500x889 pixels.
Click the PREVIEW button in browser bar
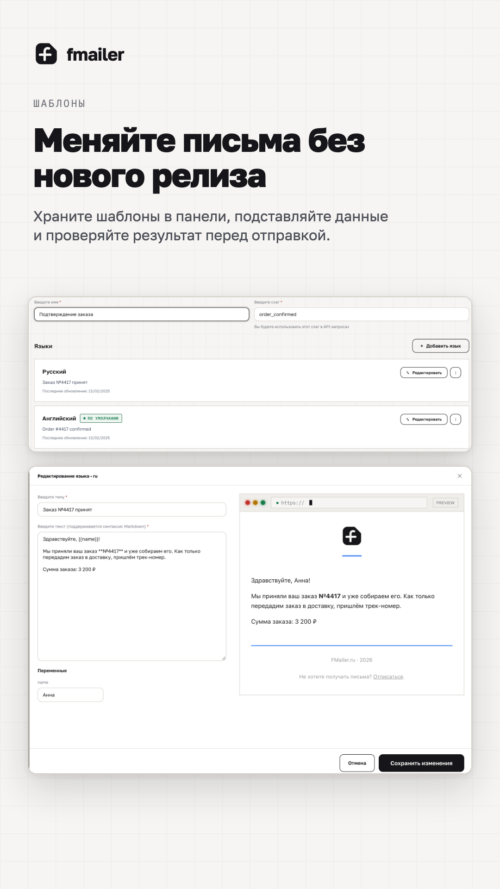tap(445, 502)
